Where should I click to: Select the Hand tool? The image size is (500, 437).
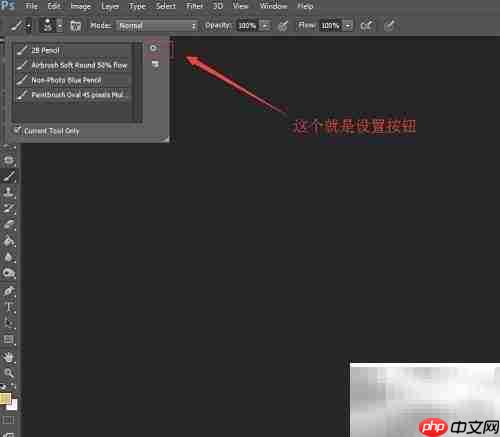pyautogui.click(x=9, y=357)
